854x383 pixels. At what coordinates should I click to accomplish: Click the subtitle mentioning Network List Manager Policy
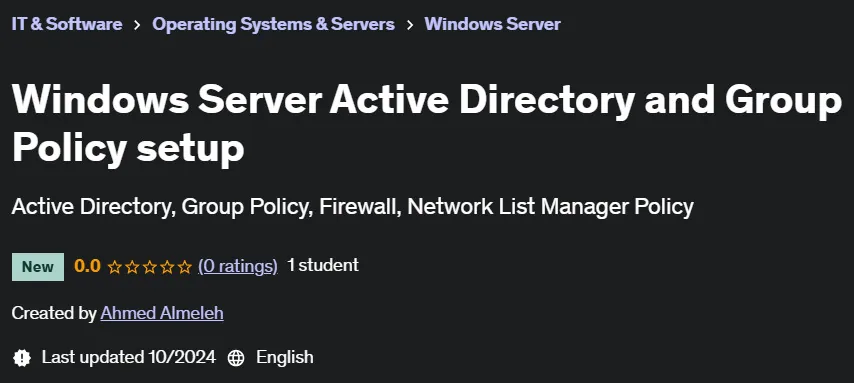coord(352,207)
